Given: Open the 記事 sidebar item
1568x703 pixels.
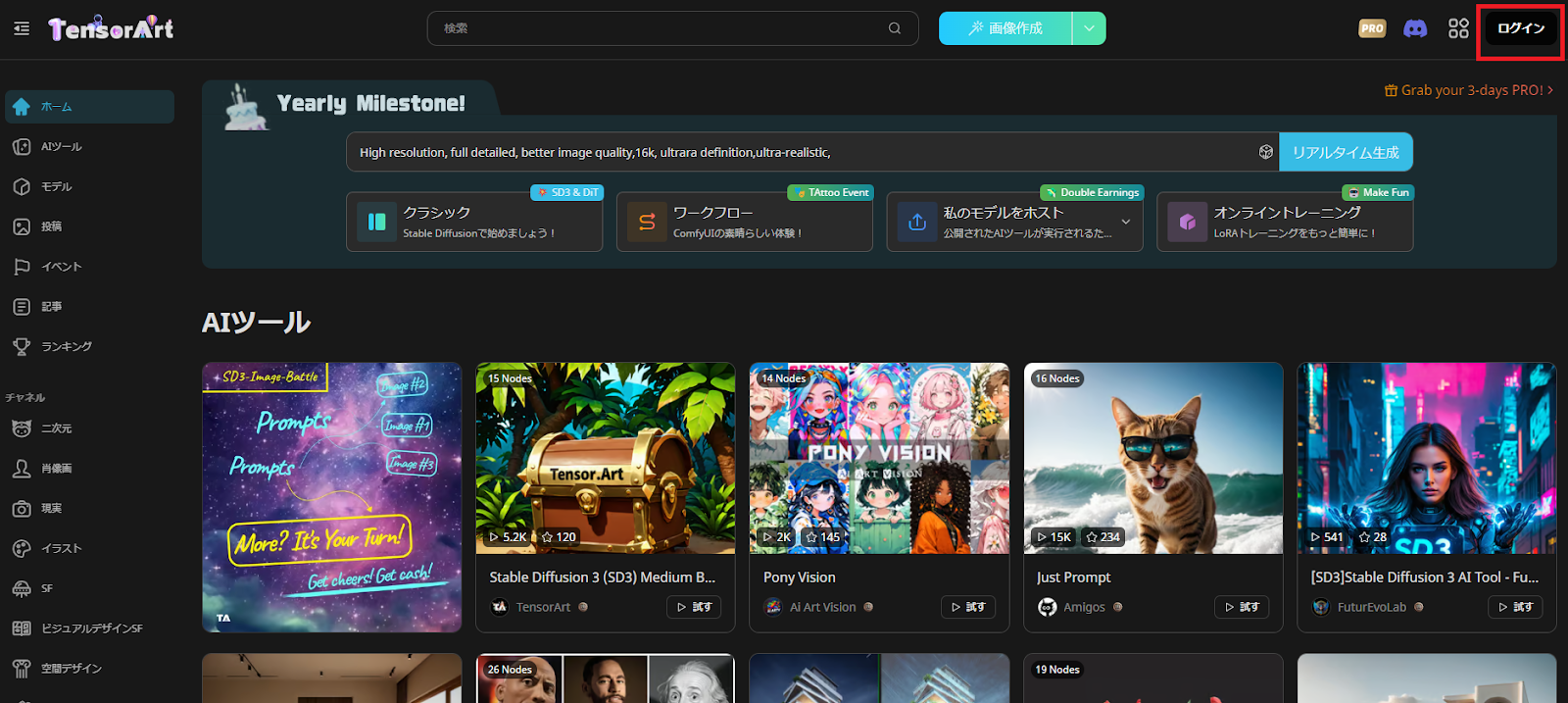Looking at the screenshot, I should (89, 307).
